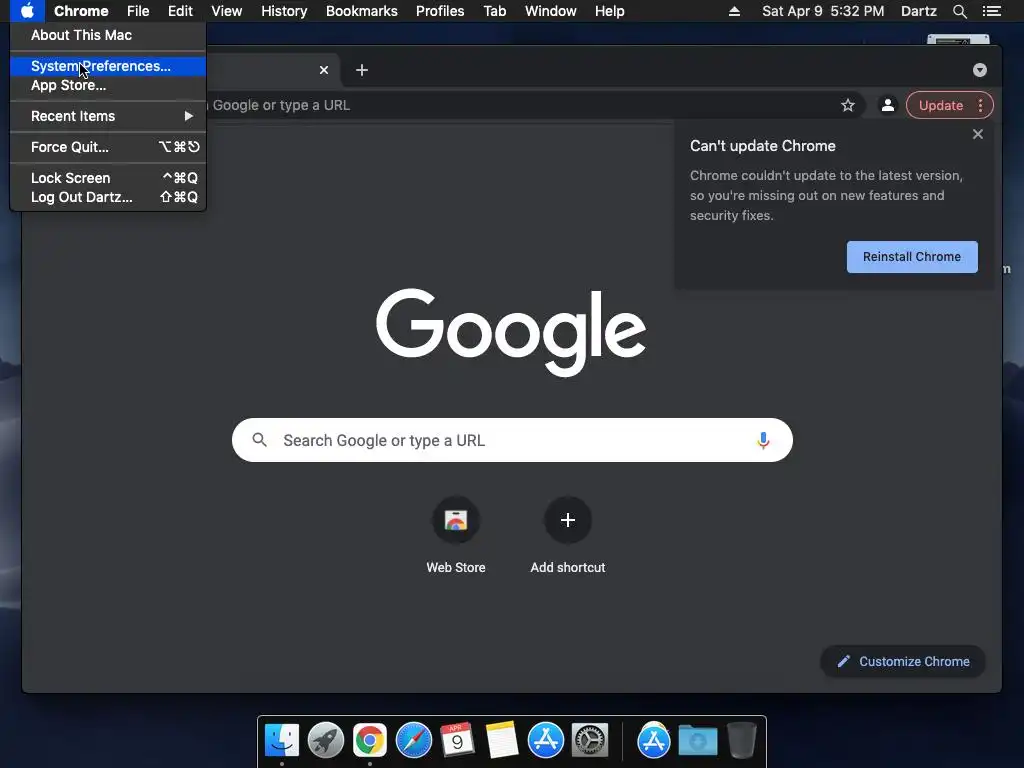This screenshot has width=1024, height=768.
Task: Click the eject icon in menu bar
Action: [734, 11]
